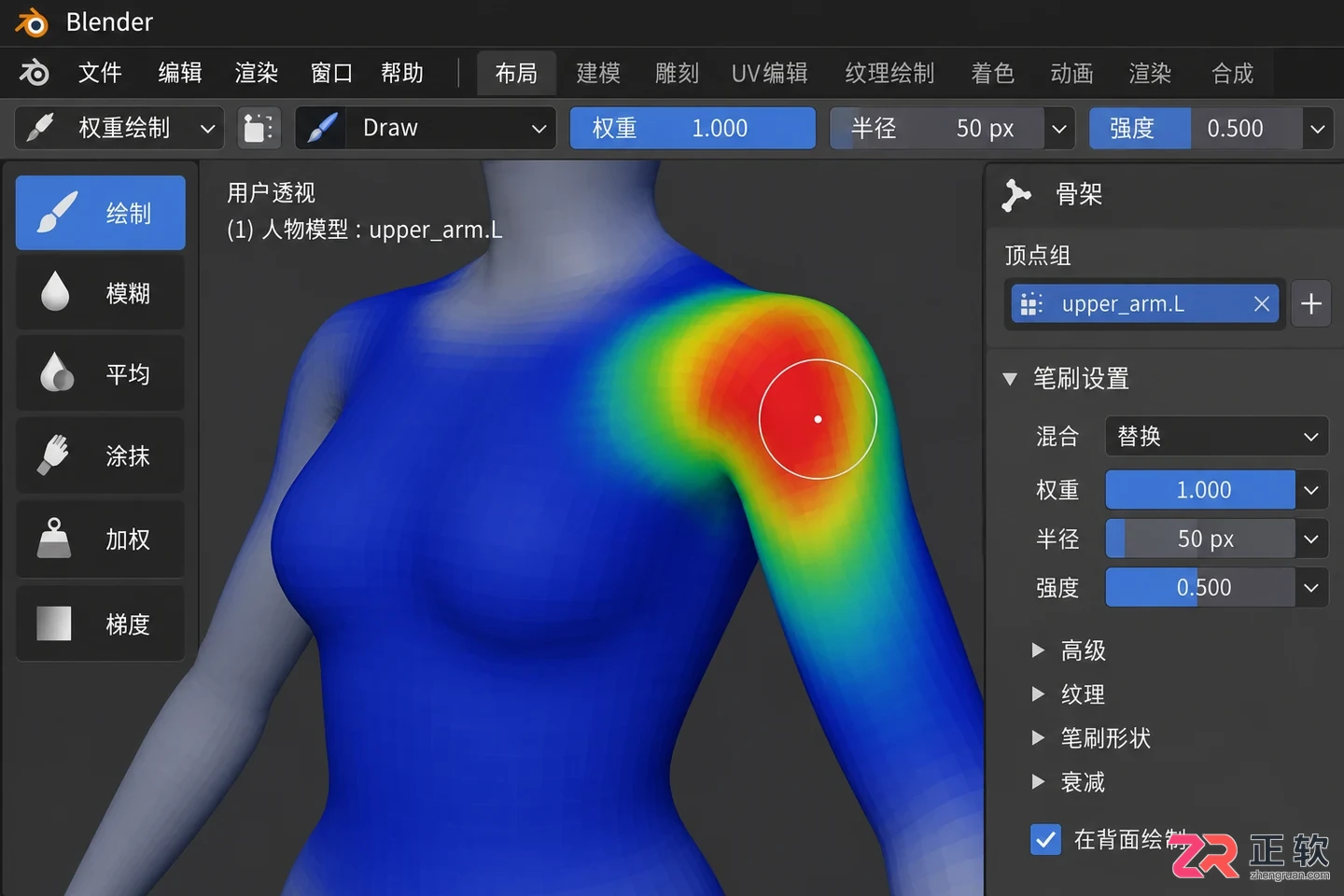Switch to the 纹理绘制 workspace tab
Image resolution: width=1344 pixels, height=896 pixels.
[x=889, y=74]
